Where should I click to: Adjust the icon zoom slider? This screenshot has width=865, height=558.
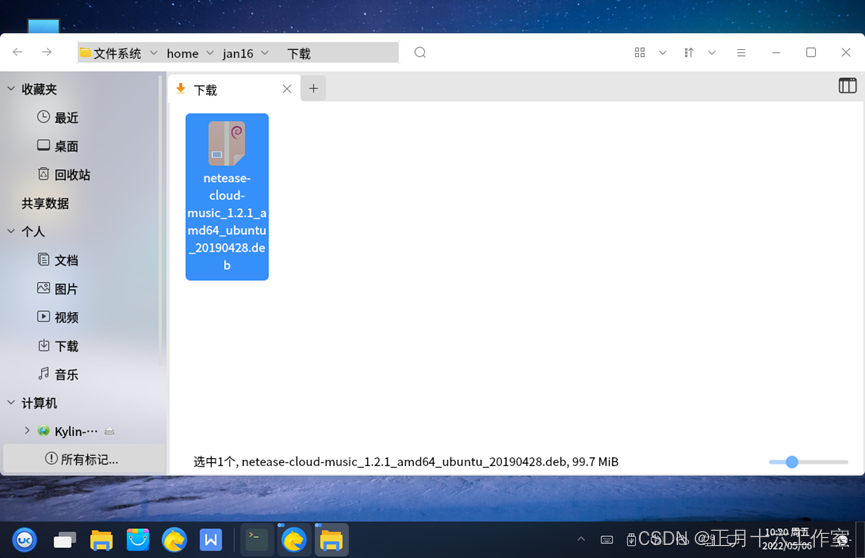pos(792,462)
